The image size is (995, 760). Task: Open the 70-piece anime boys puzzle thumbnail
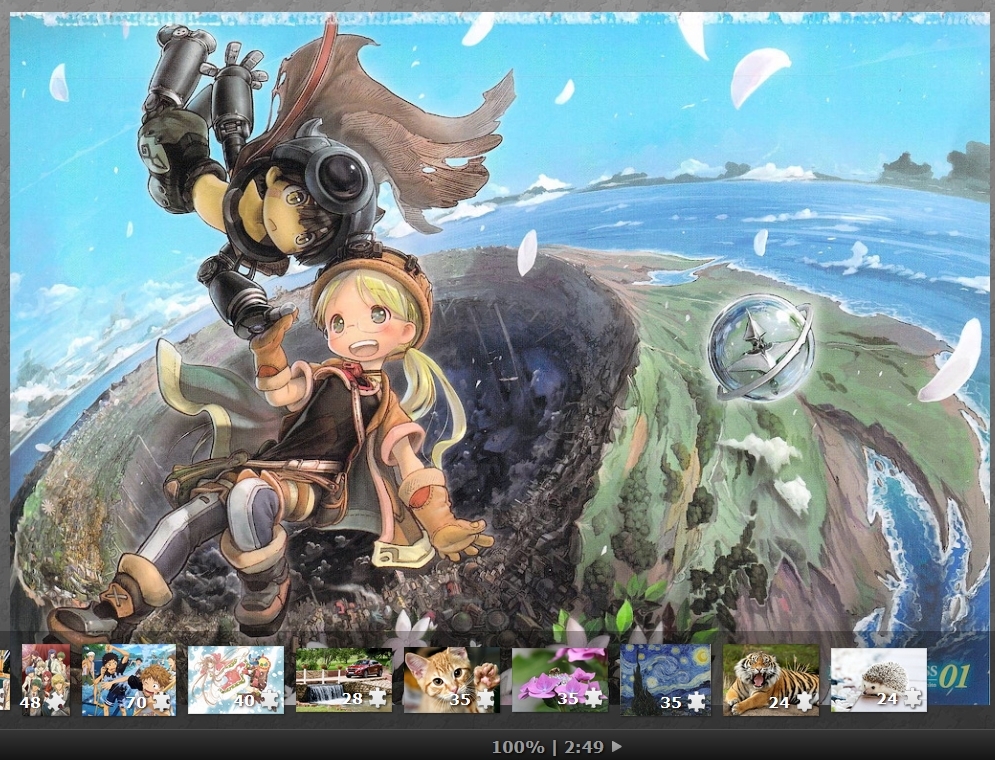(129, 679)
